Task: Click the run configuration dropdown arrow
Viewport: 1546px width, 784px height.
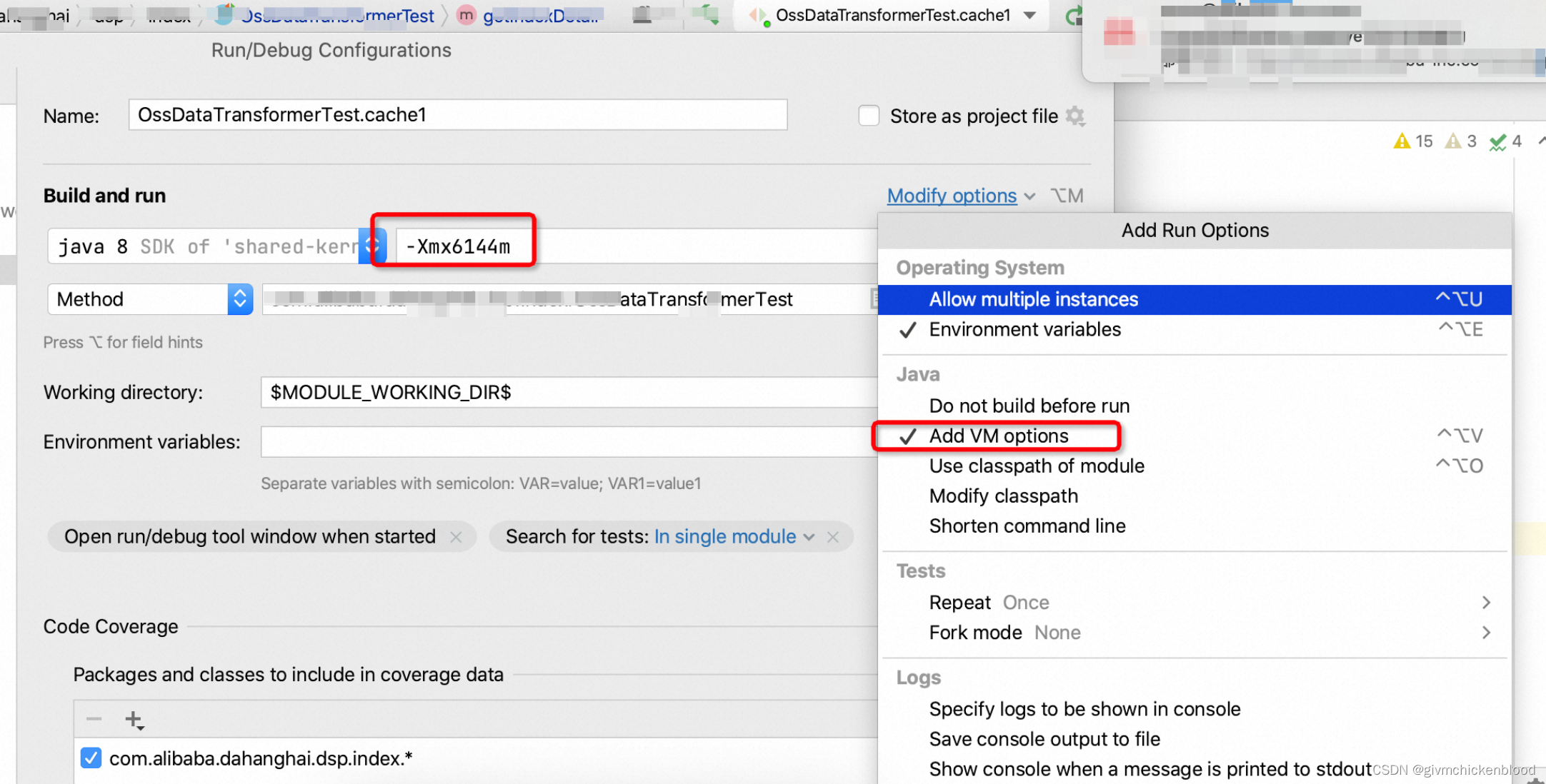Action: coord(1031,15)
